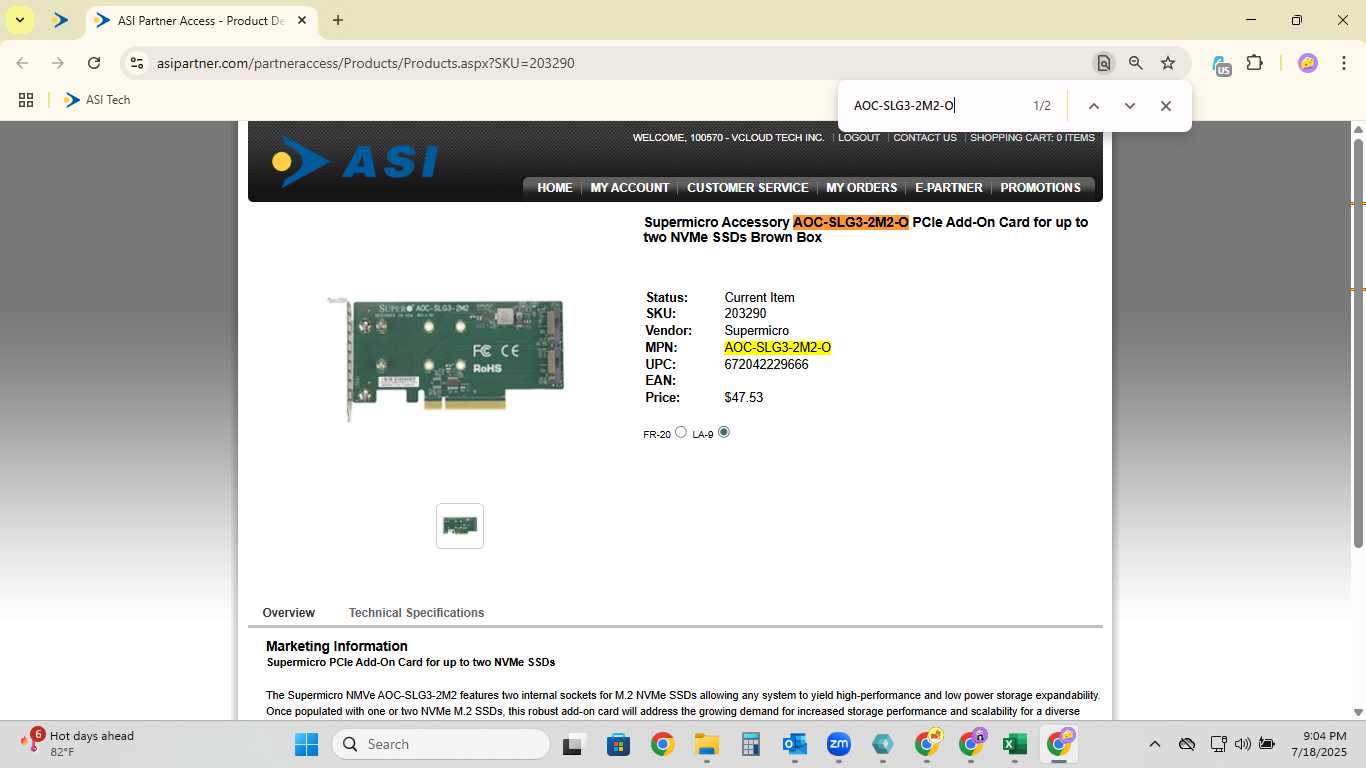The image size is (1366, 768).
Task: Click the Marketing Information heading
Action: (x=337, y=646)
